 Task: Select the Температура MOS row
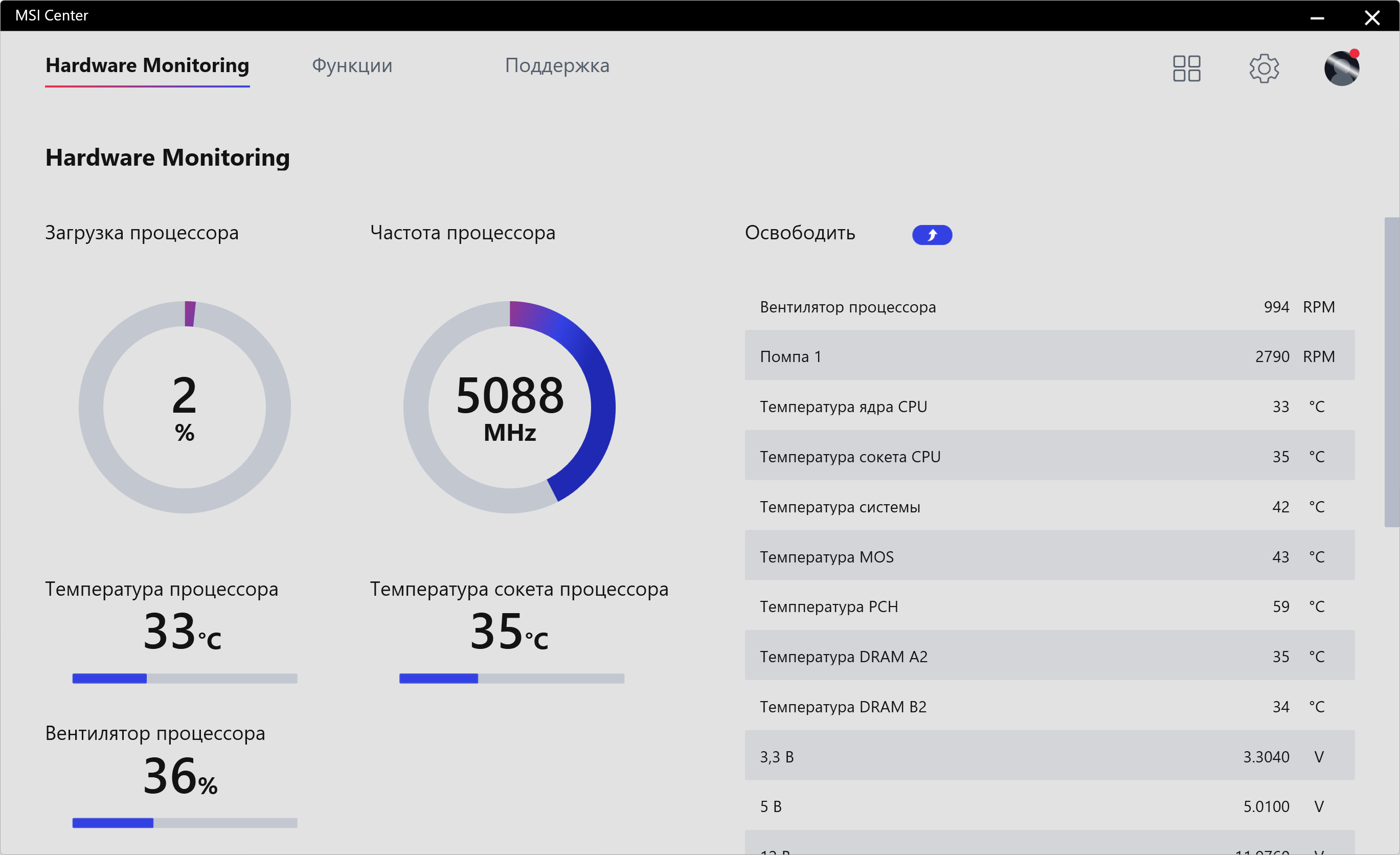coord(1049,556)
